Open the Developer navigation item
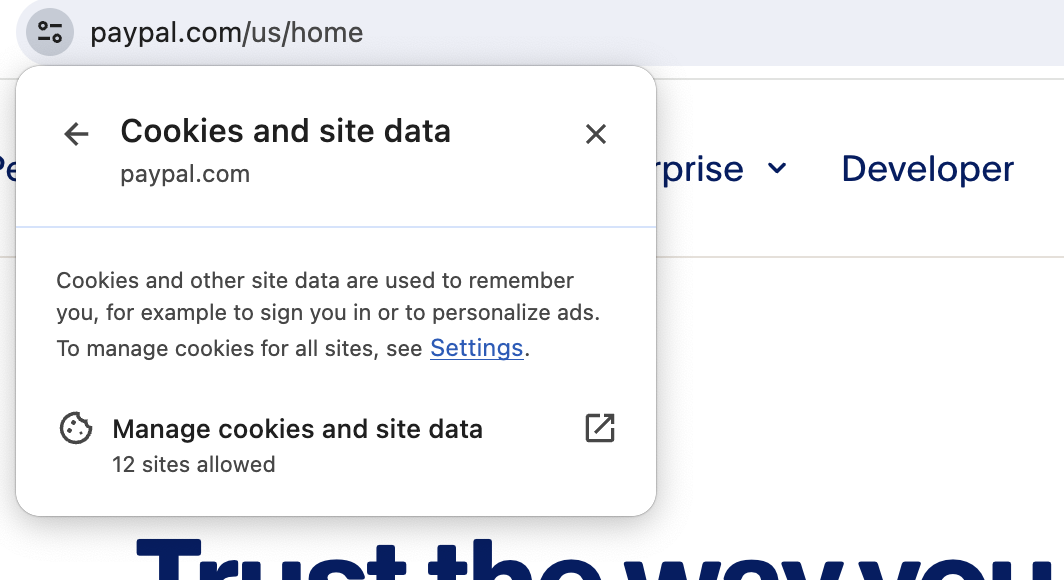Screen dimensions: 1064x580 pyautogui.click(x=927, y=169)
